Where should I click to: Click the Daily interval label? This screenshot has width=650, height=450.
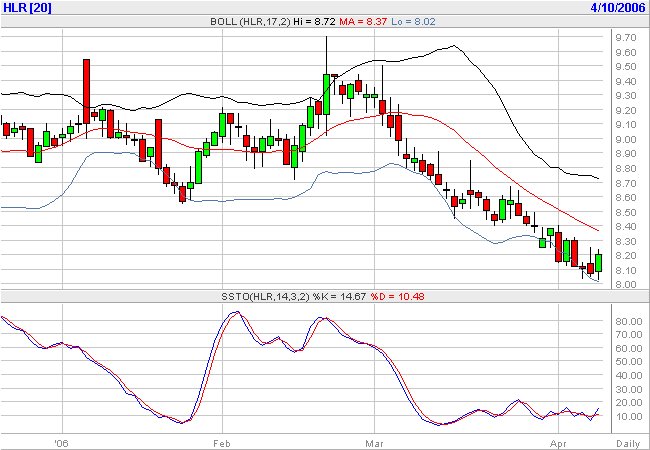click(628, 444)
